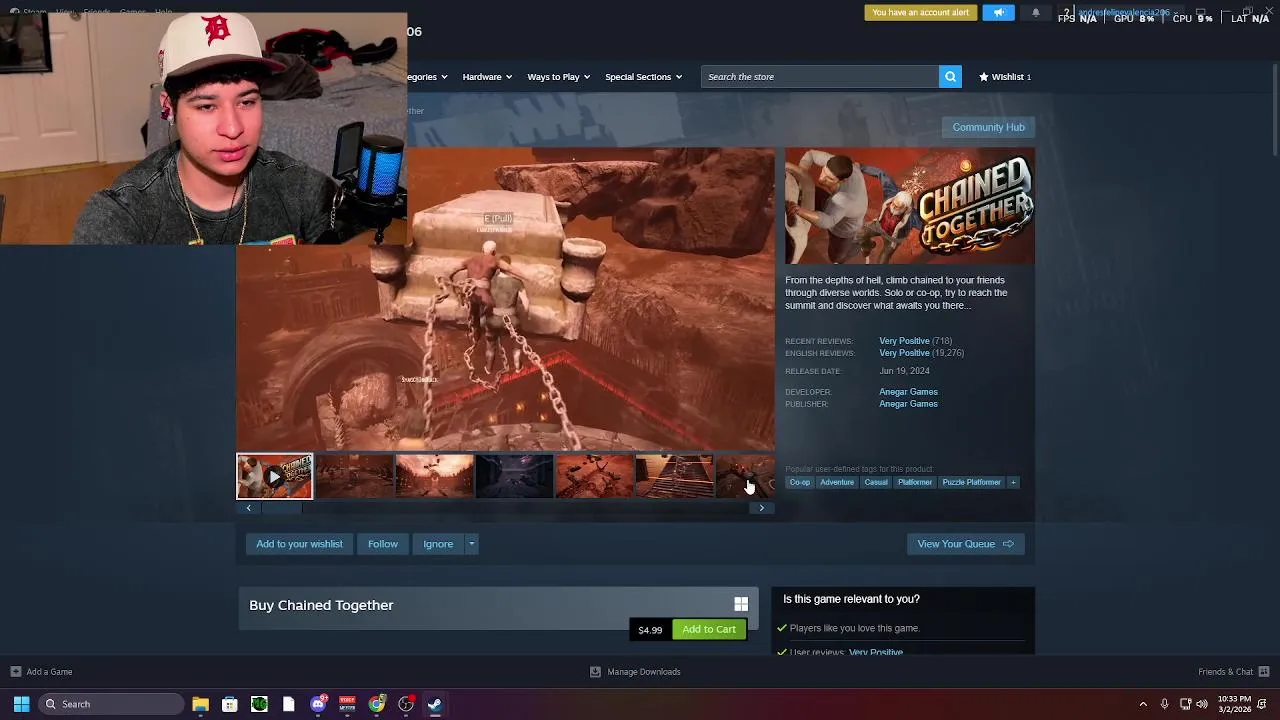Image resolution: width=1280 pixels, height=720 pixels.
Task: Open Manage Downloads icon in bottom bar
Action: (x=595, y=672)
